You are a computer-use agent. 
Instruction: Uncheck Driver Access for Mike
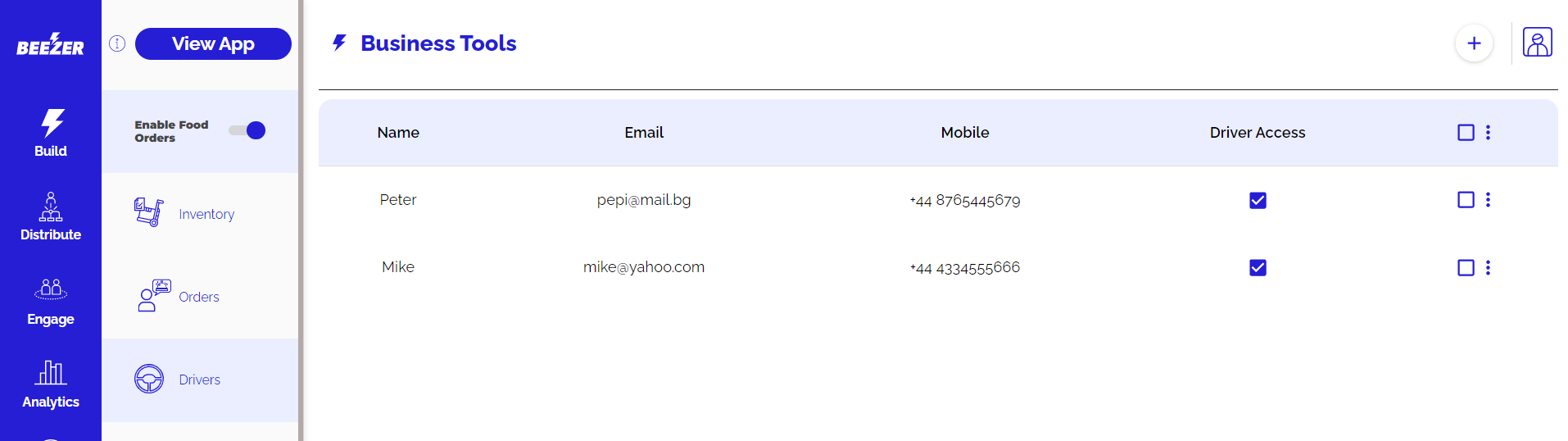point(1258,267)
